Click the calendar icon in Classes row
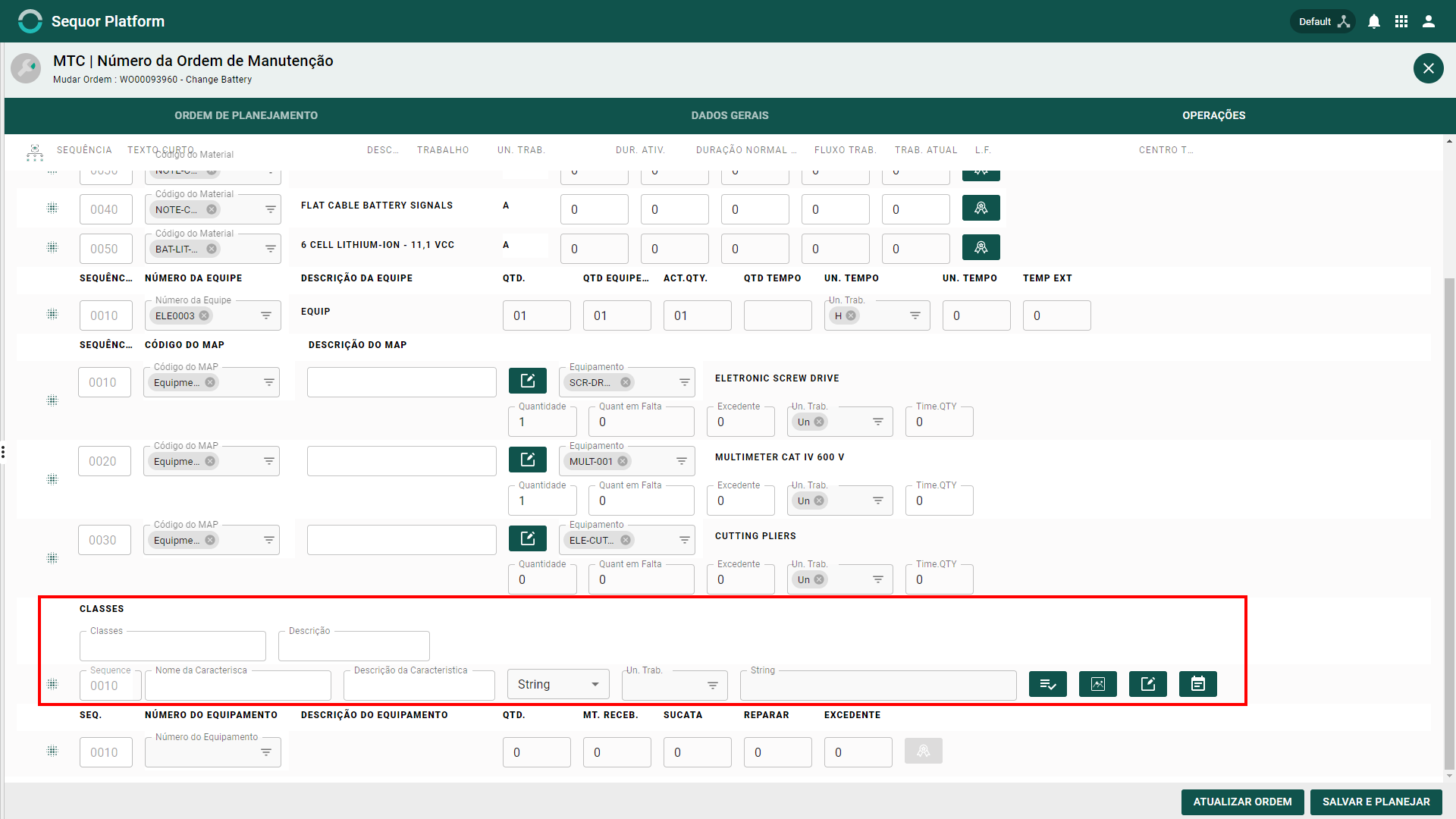 click(1198, 684)
